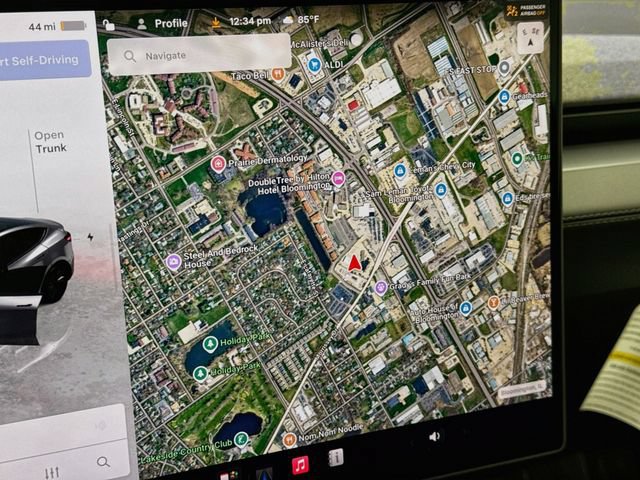Open the controls sliders icon
This screenshot has height=480, width=640.
pyautogui.click(x=52, y=472)
